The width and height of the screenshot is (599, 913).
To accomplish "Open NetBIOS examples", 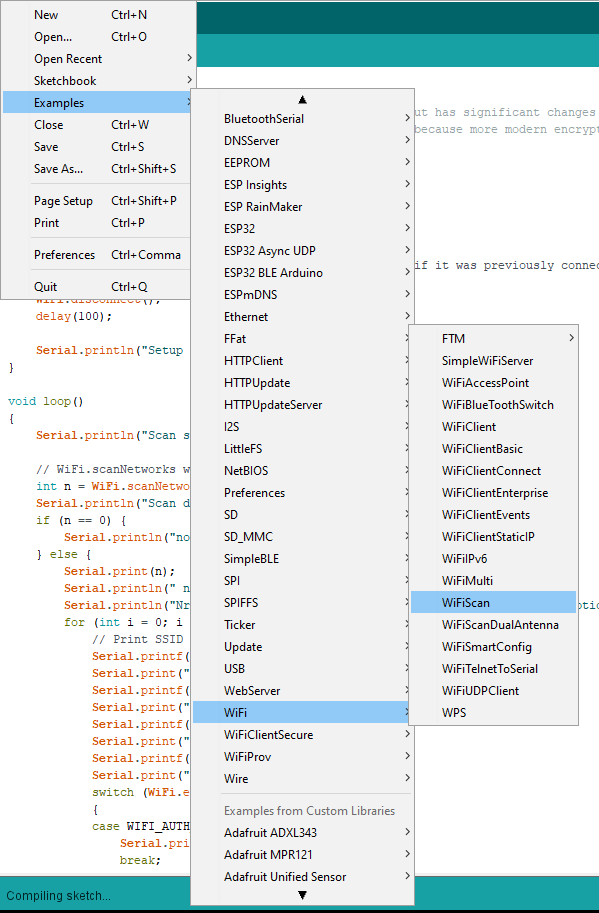I will coord(302,470).
